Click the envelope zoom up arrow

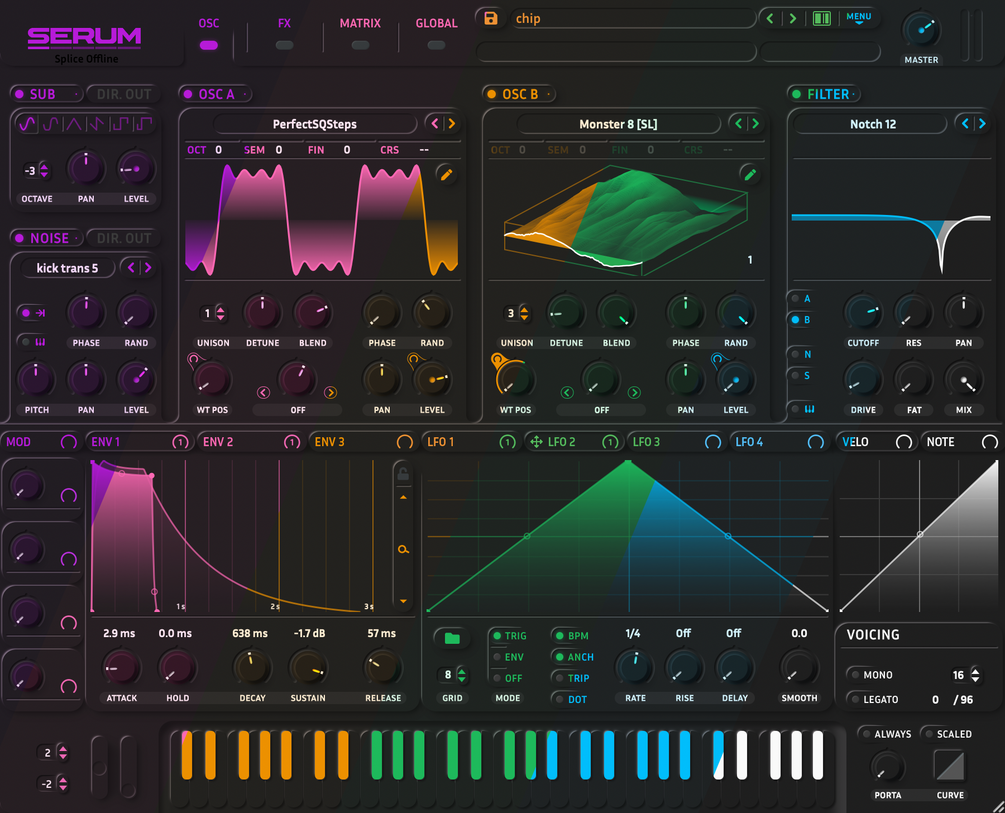coord(403,498)
